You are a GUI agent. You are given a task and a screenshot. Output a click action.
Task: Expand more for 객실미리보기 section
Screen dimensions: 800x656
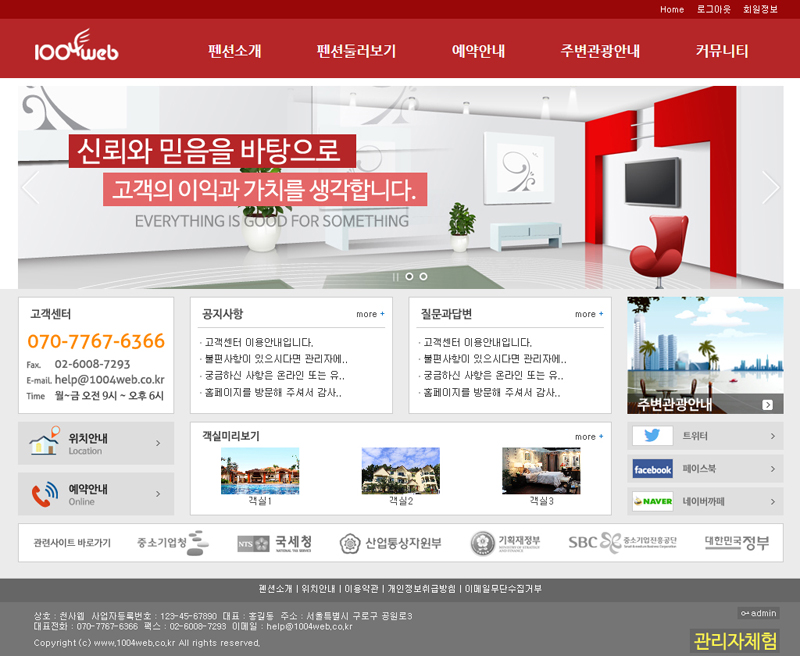click(x=589, y=437)
